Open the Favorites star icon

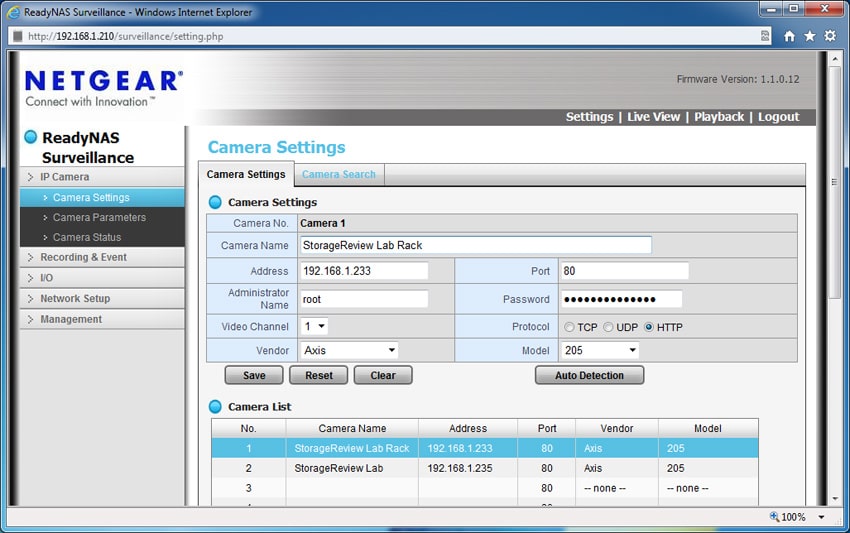809,36
